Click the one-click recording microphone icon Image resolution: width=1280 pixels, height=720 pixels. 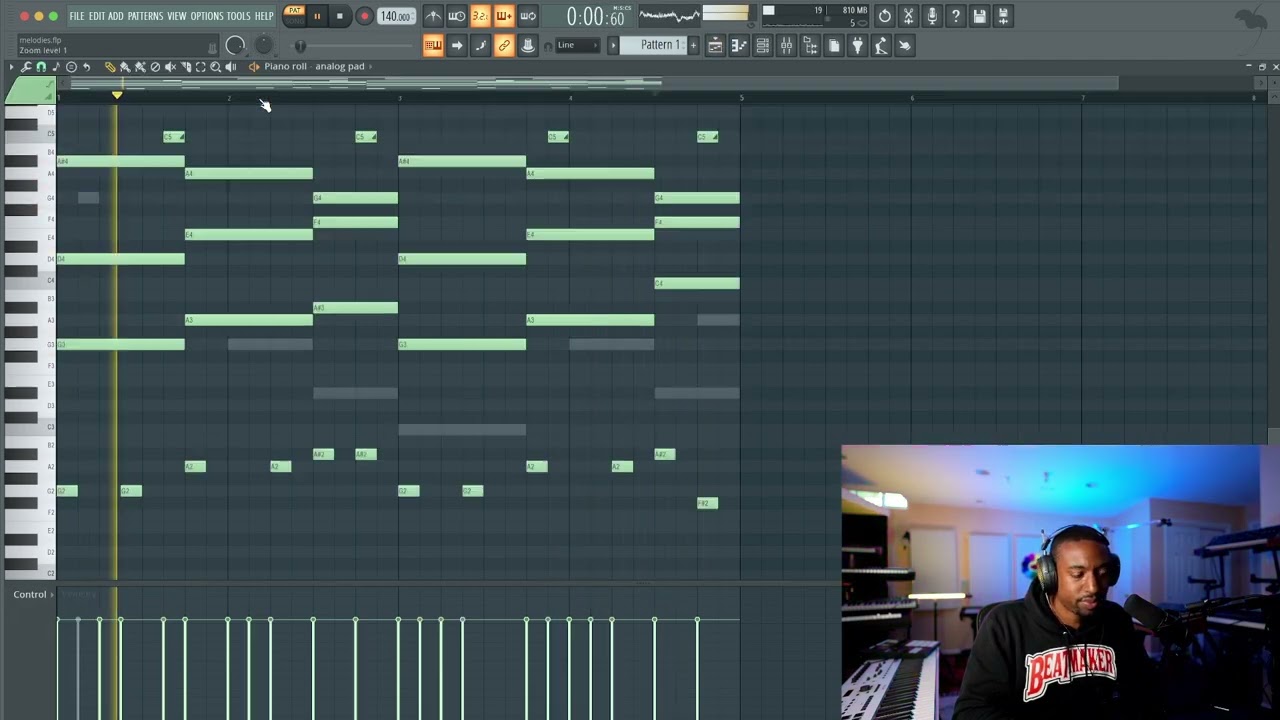pos(932,16)
